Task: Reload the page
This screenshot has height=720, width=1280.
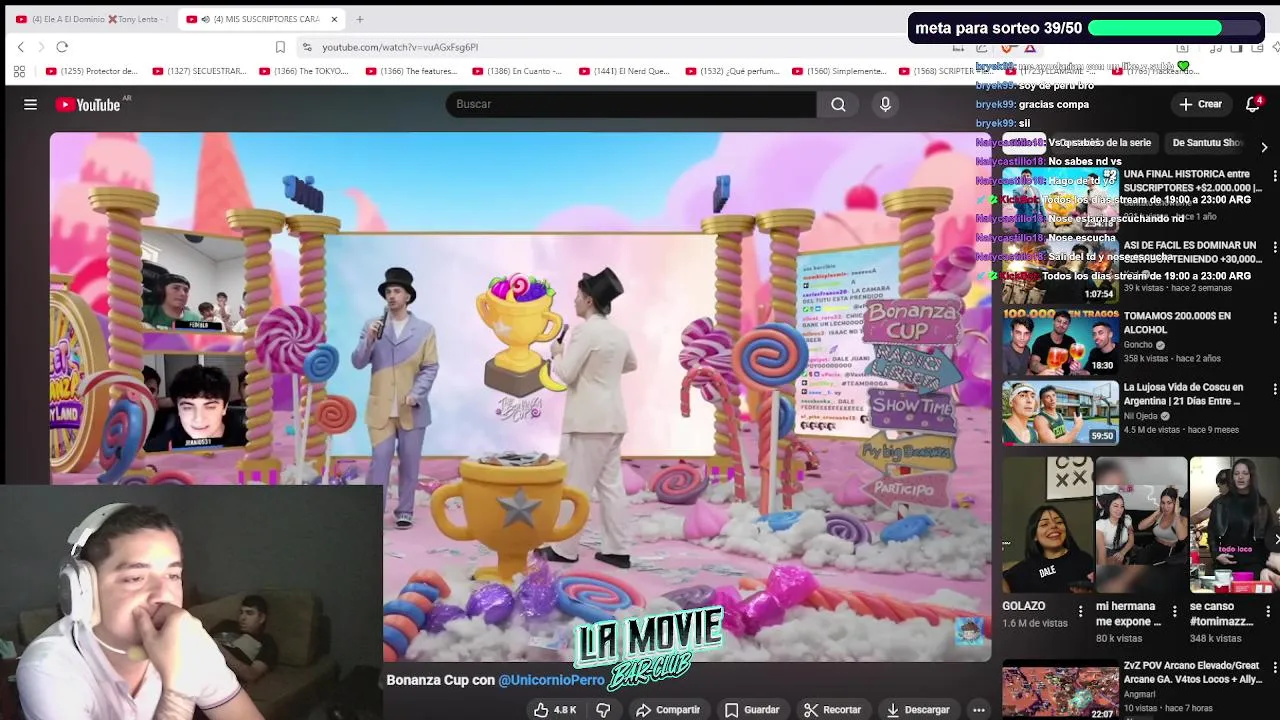Action: click(x=62, y=47)
